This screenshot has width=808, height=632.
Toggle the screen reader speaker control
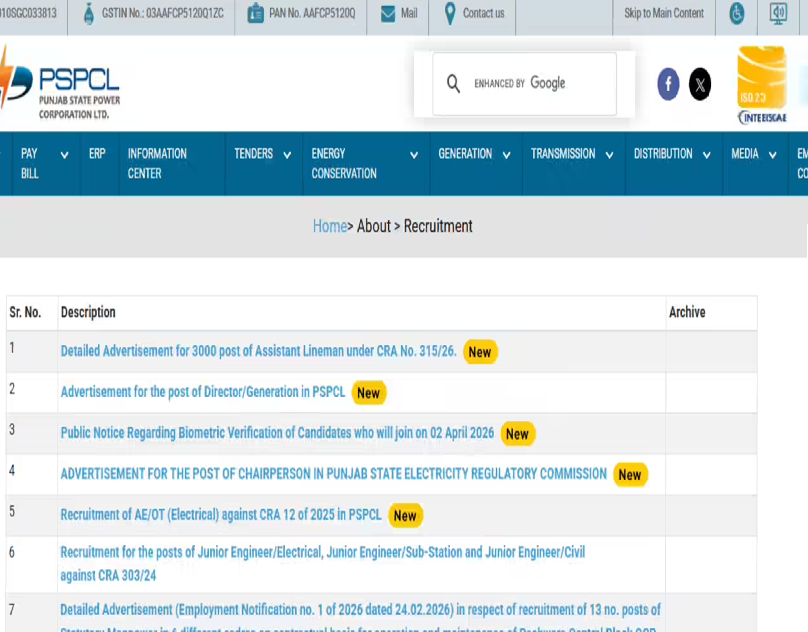(777, 13)
